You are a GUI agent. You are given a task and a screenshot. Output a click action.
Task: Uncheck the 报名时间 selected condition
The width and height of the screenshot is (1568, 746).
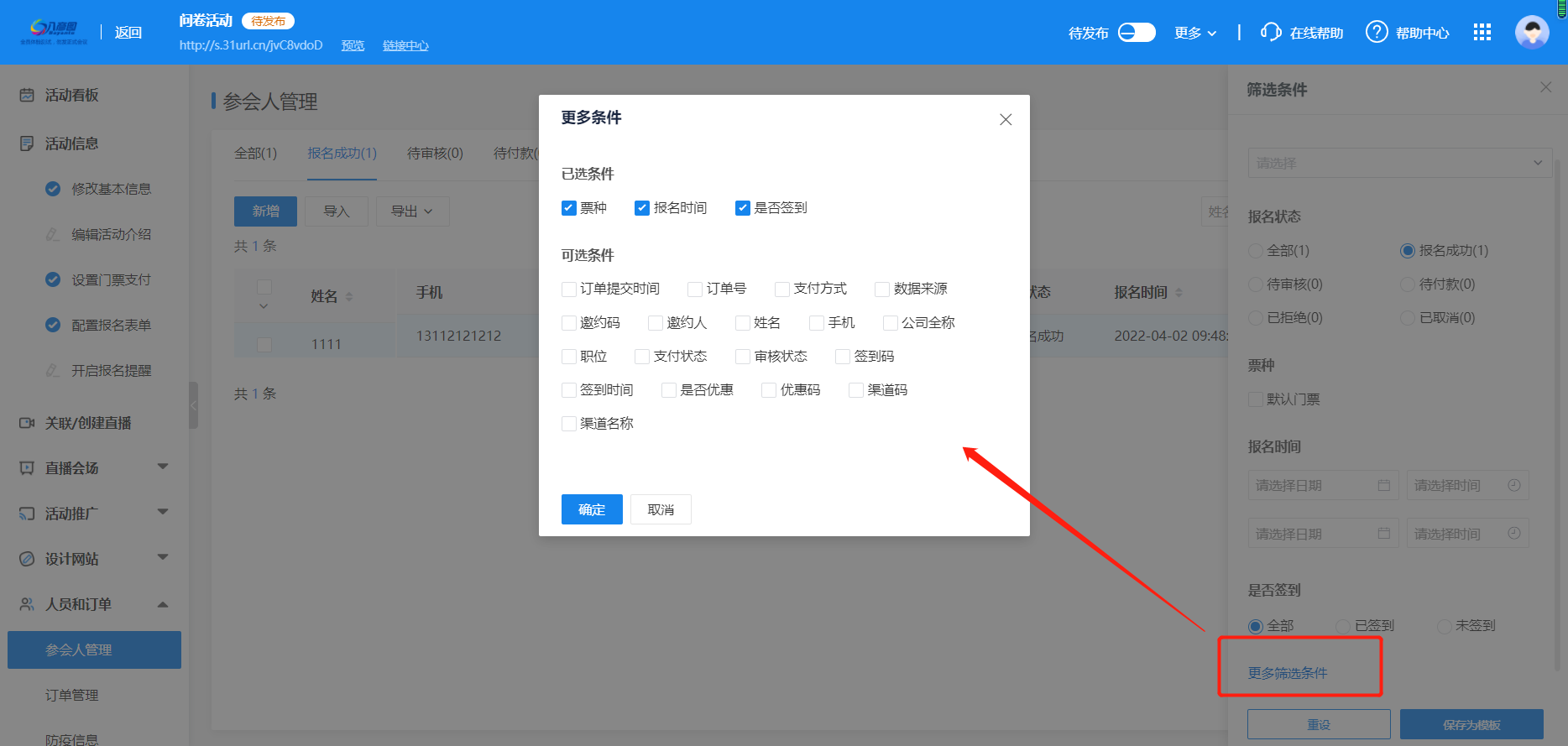642,208
